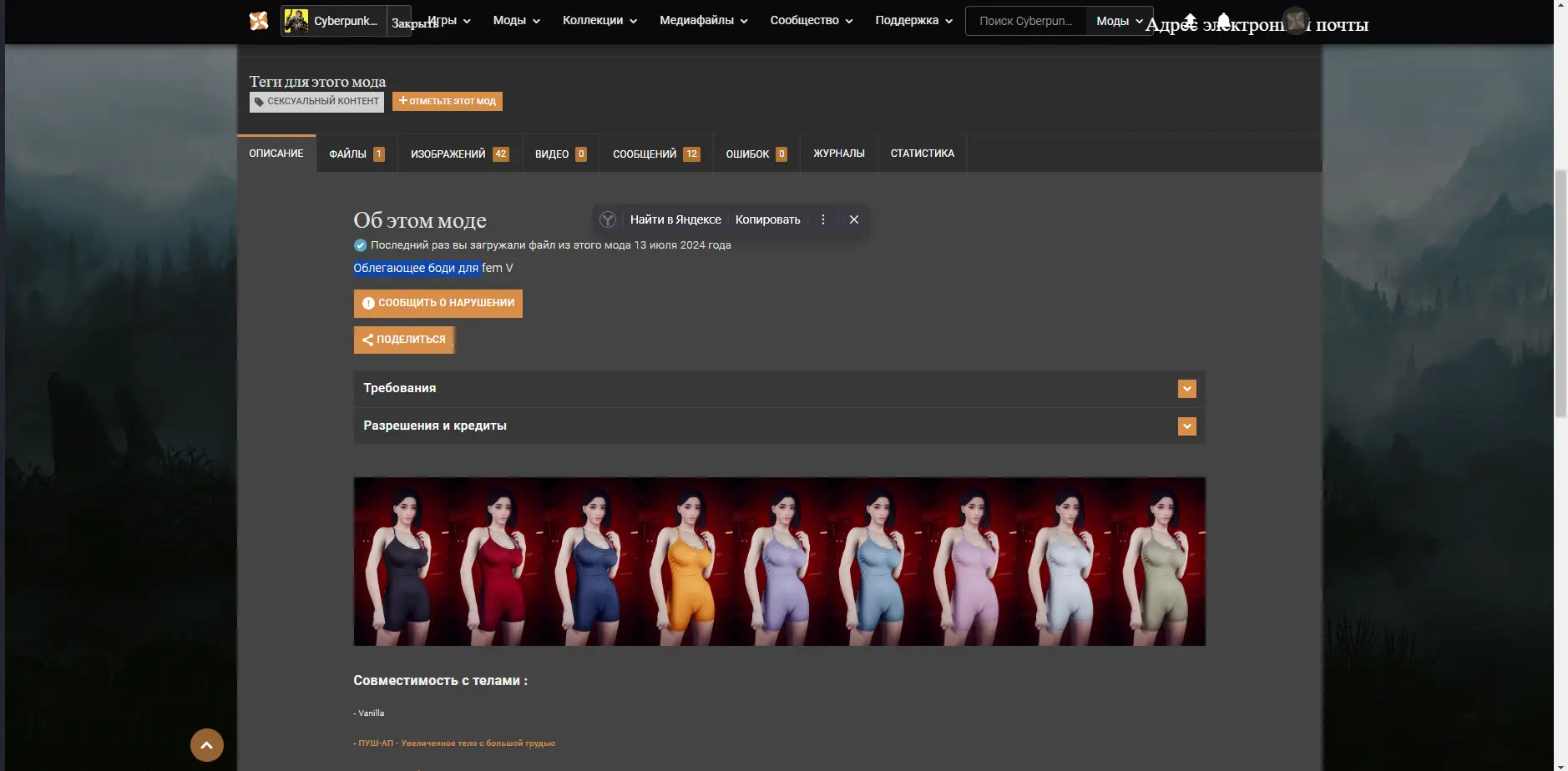The image size is (1568, 771).
Task: Open the Статистика tab
Action: pyautogui.click(x=923, y=154)
